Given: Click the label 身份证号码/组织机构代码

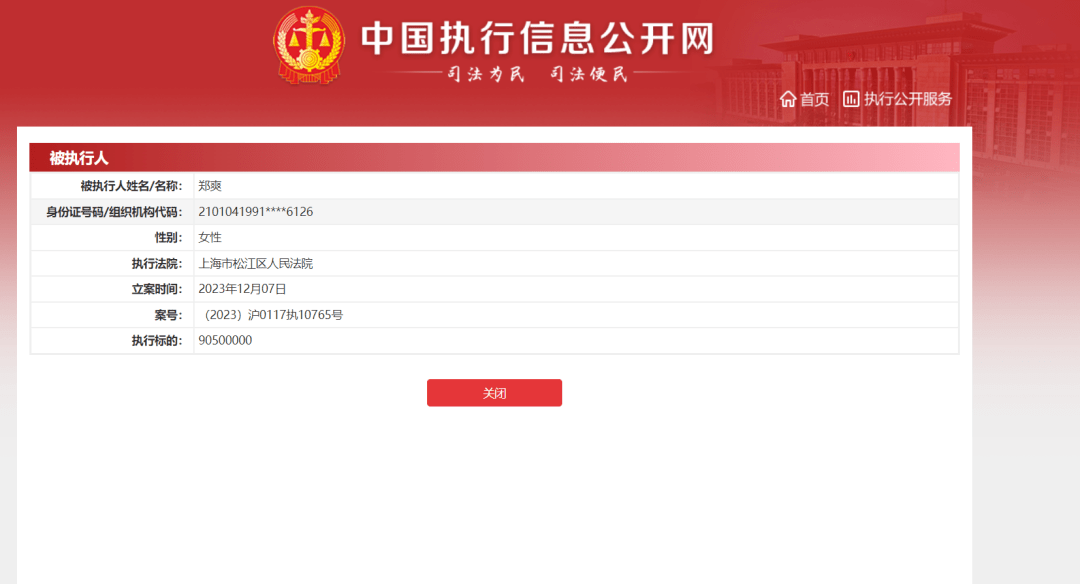Looking at the screenshot, I should point(114,211).
